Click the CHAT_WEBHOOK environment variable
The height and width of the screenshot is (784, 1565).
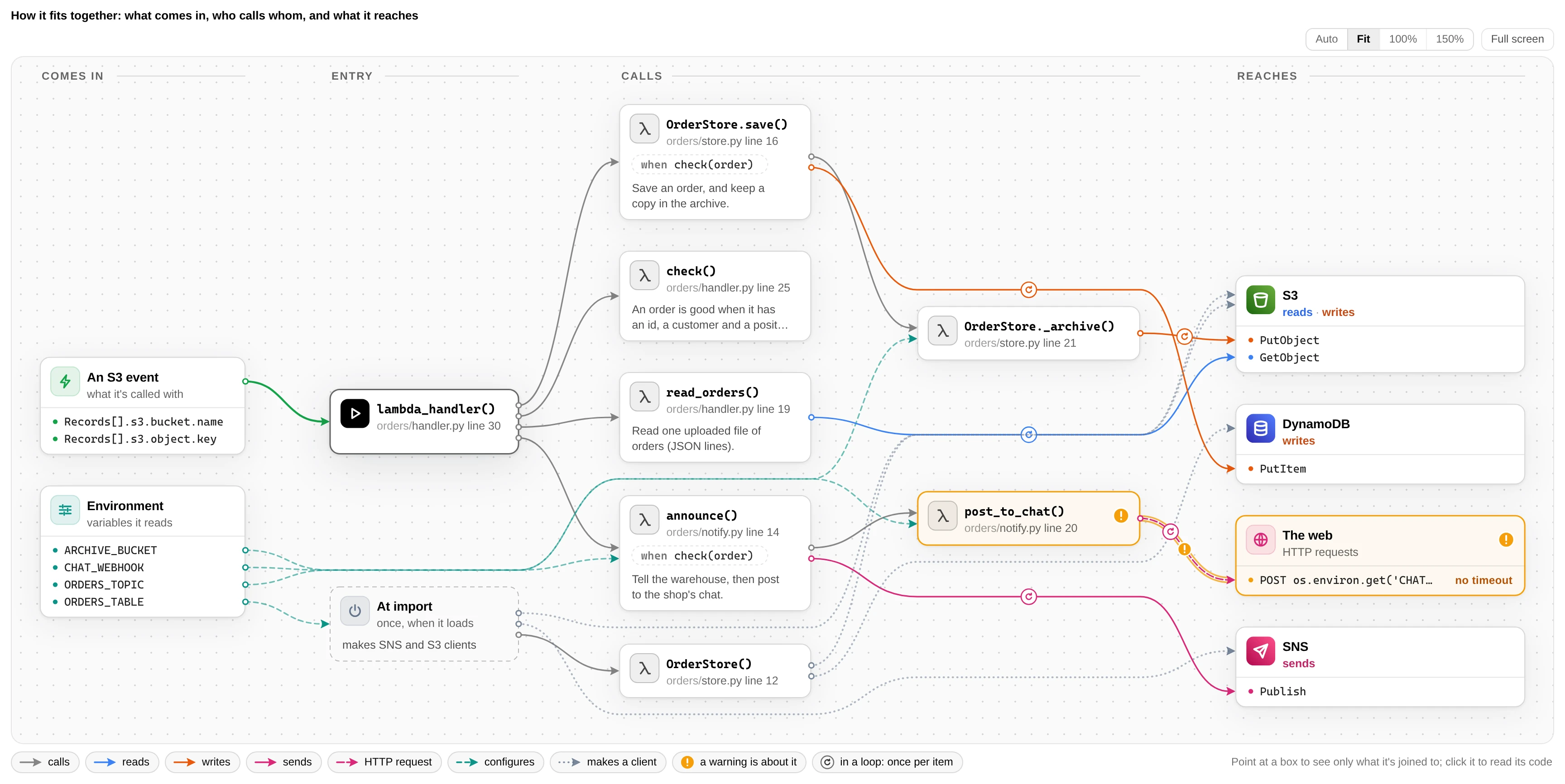pyautogui.click(x=104, y=567)
